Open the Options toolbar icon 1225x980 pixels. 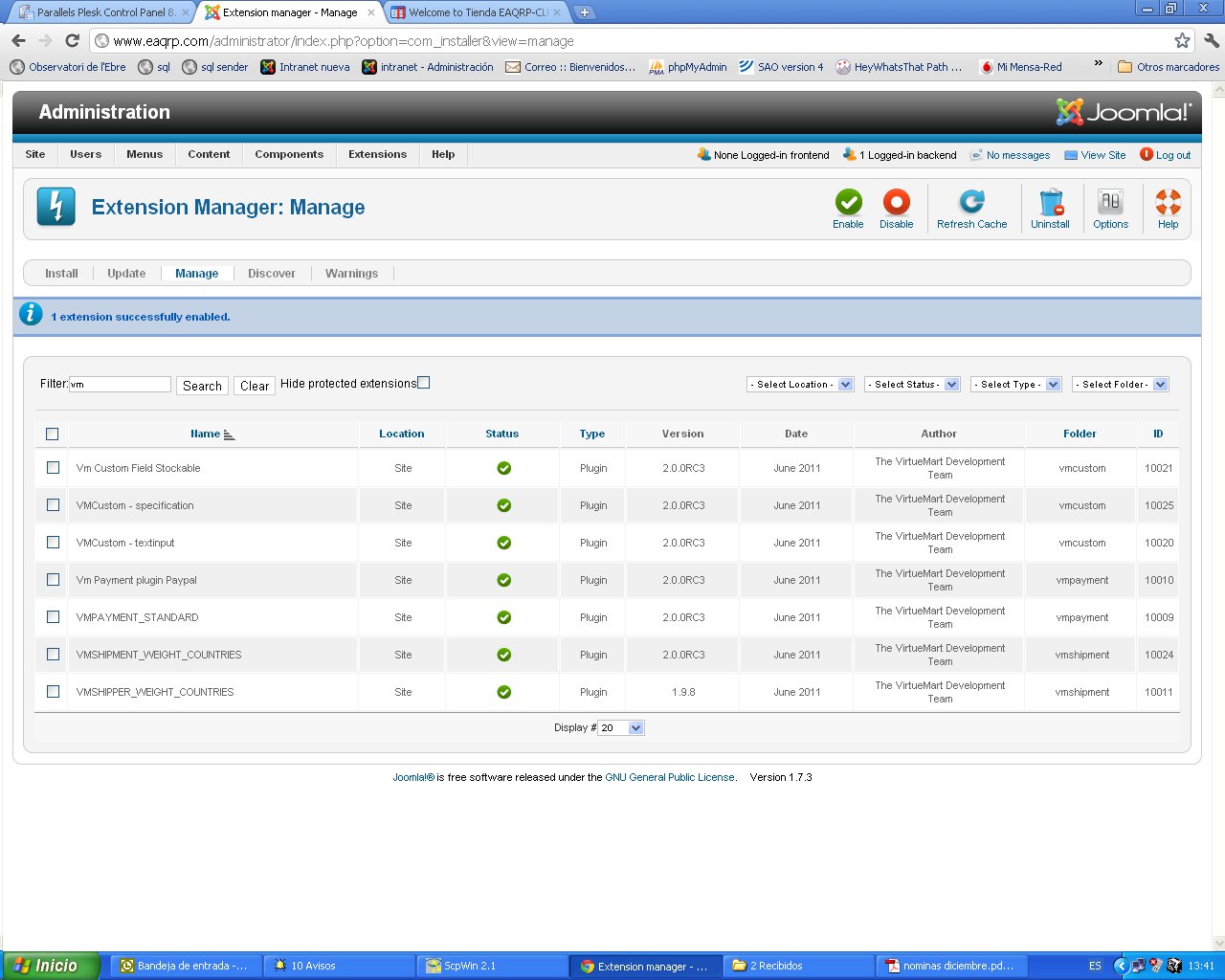pyautogui.click(x=1110, y=202)
